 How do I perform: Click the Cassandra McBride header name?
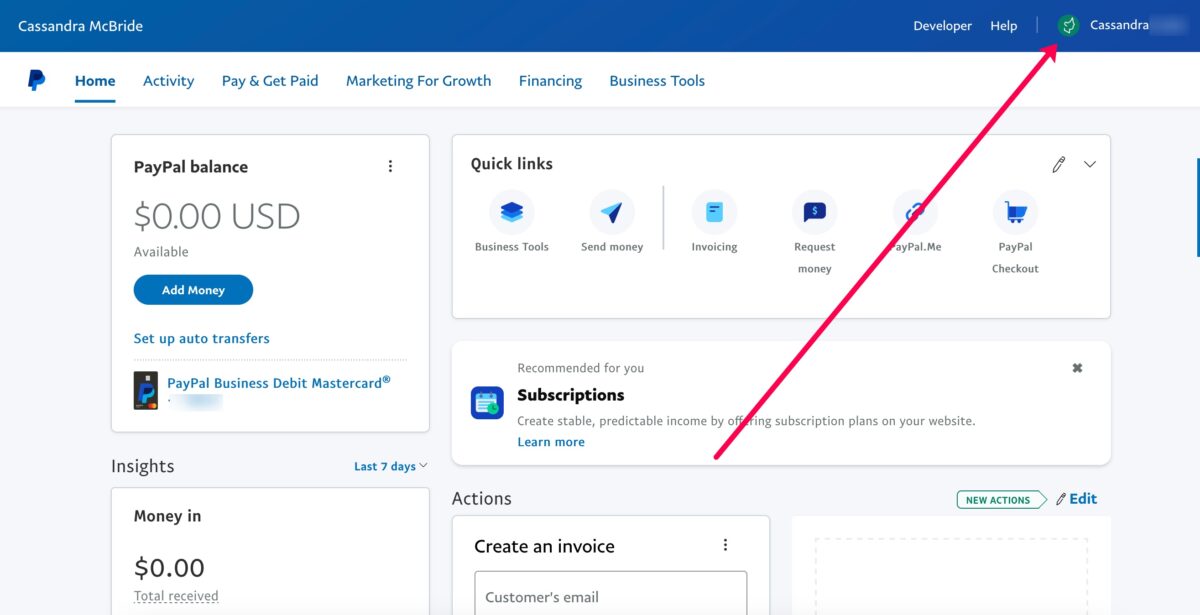pyautogui.click(x=80, y=26)
